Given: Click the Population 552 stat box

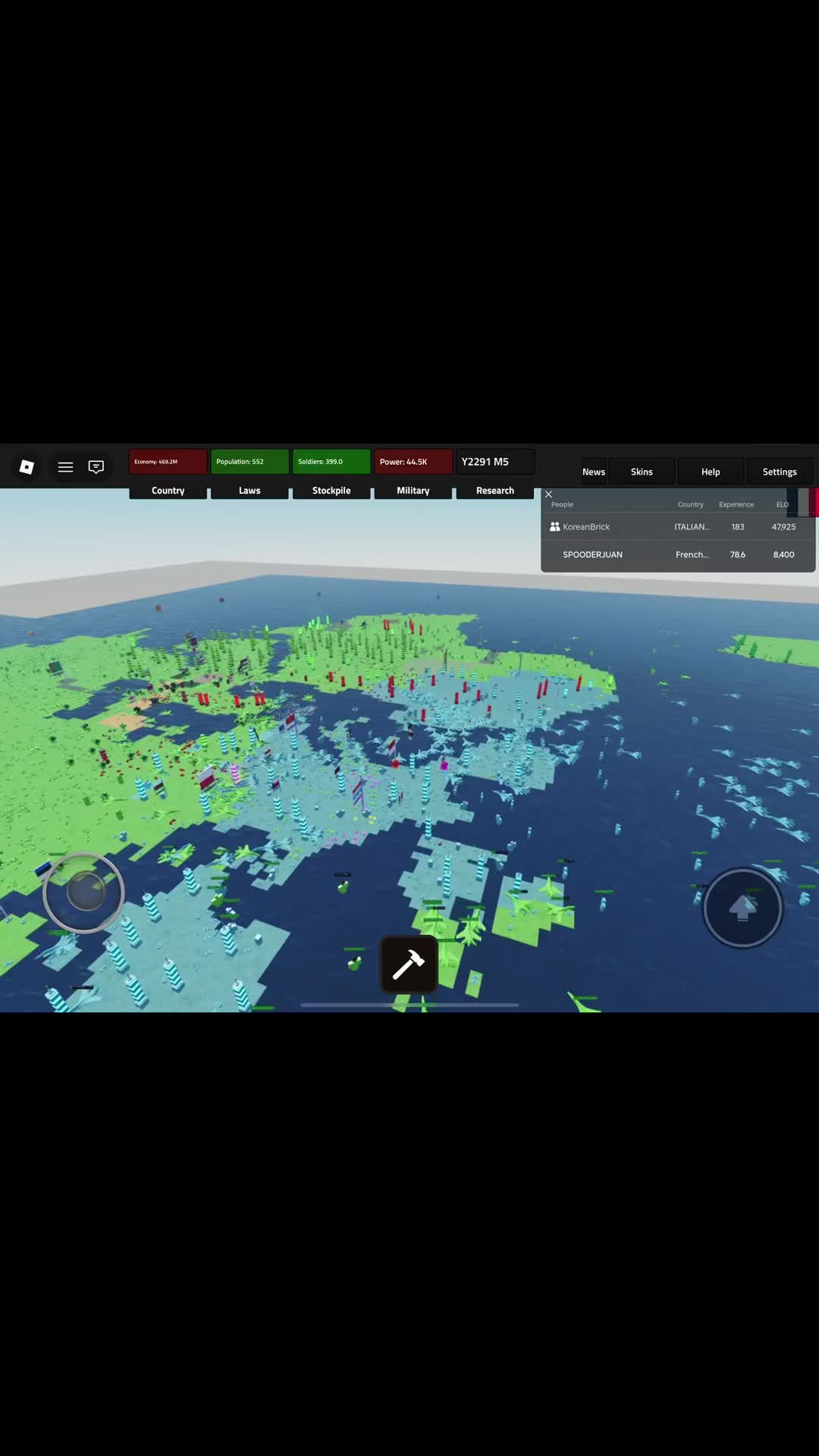Looking at the screenshot, I should click(249, 462).
